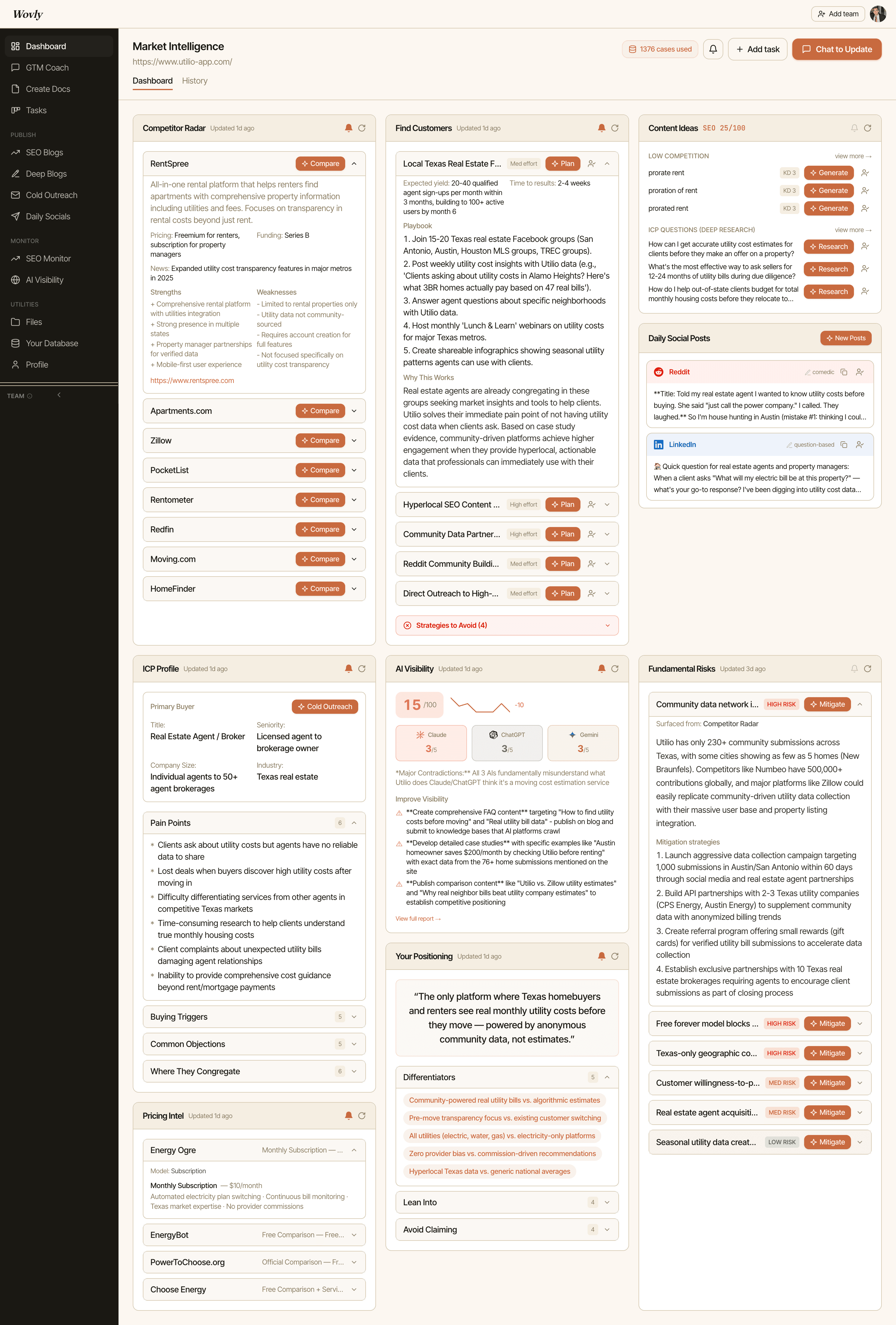The height and width of the screenshot is (1325, 896).
Task: Refresh the Content Ideas card
Action: pos(868,128)
